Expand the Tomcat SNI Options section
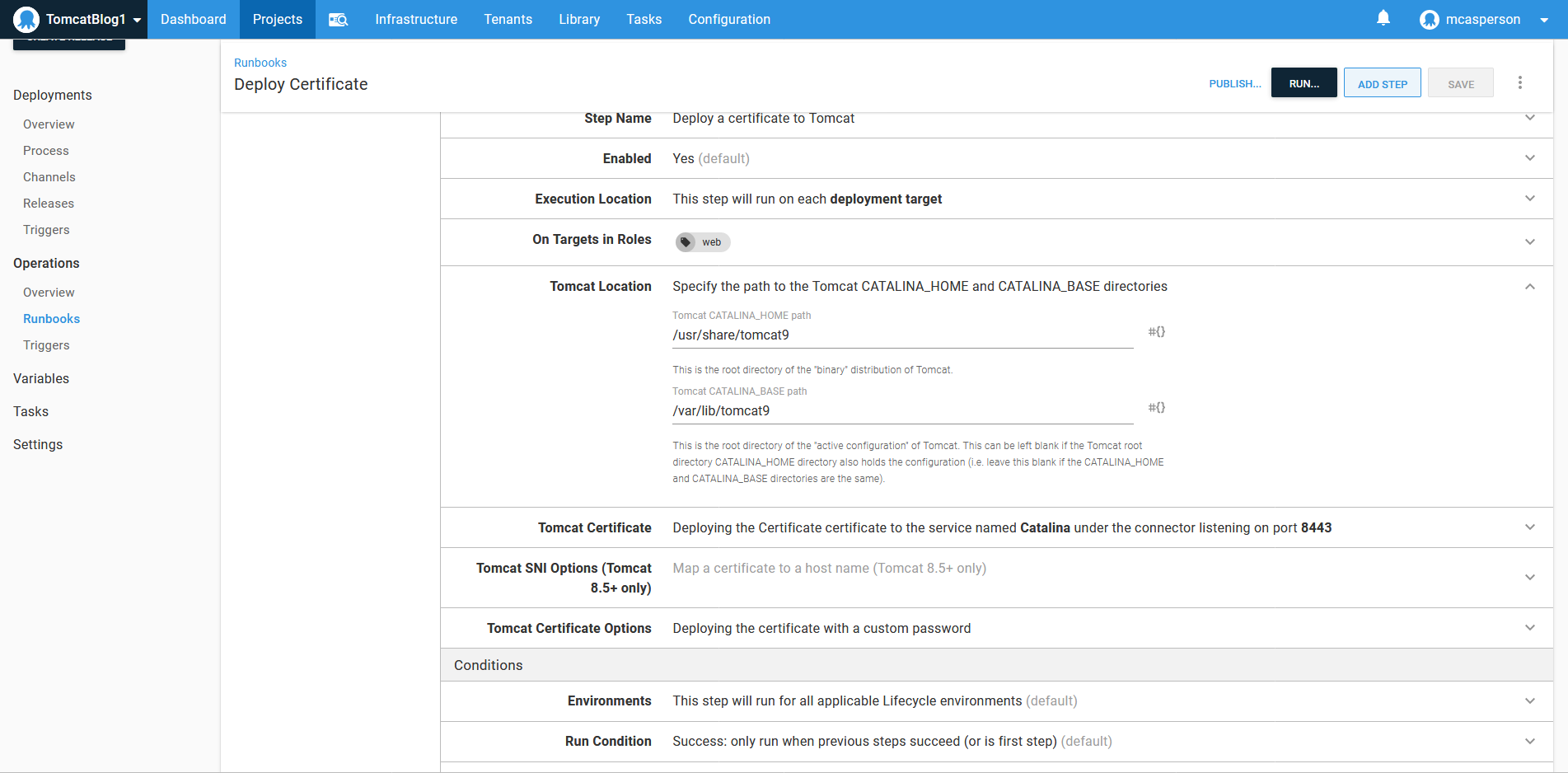The height and width of the screenshot is (773, 1568). (1529, 578)
